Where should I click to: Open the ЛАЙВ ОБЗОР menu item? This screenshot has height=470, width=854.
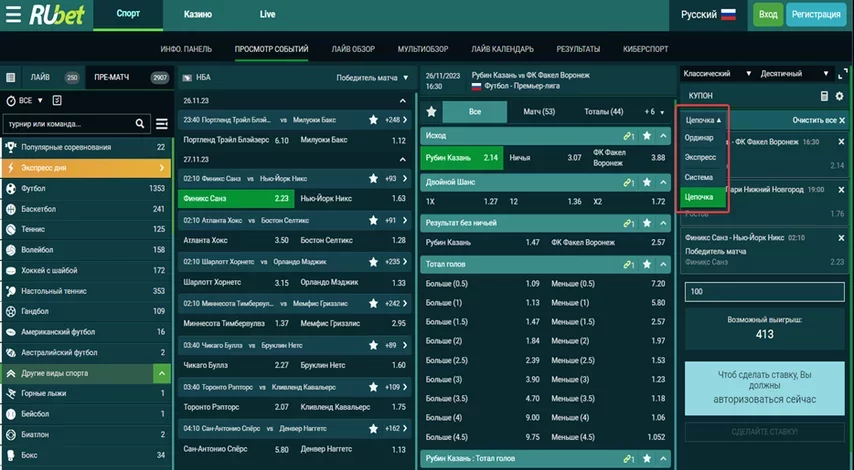coord(353,49)
